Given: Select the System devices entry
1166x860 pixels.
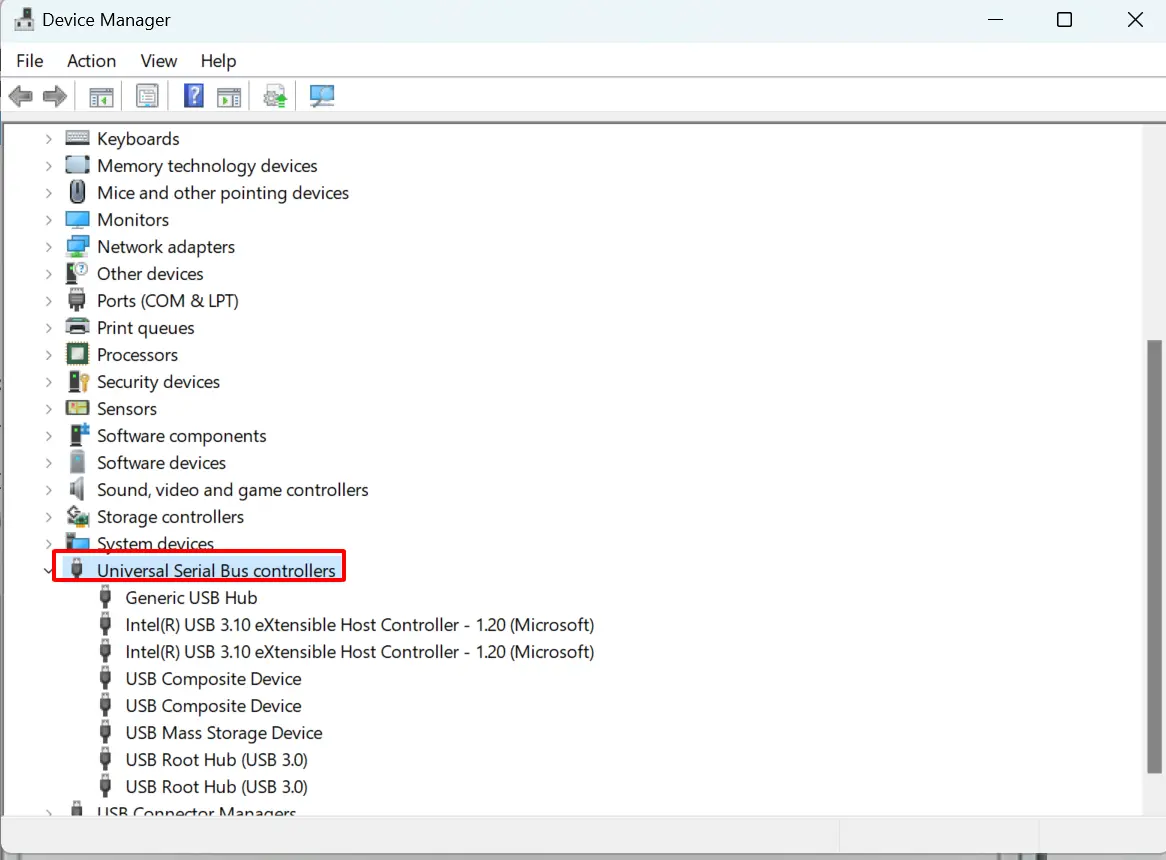Looking at the screenshot, I should 155,543.
